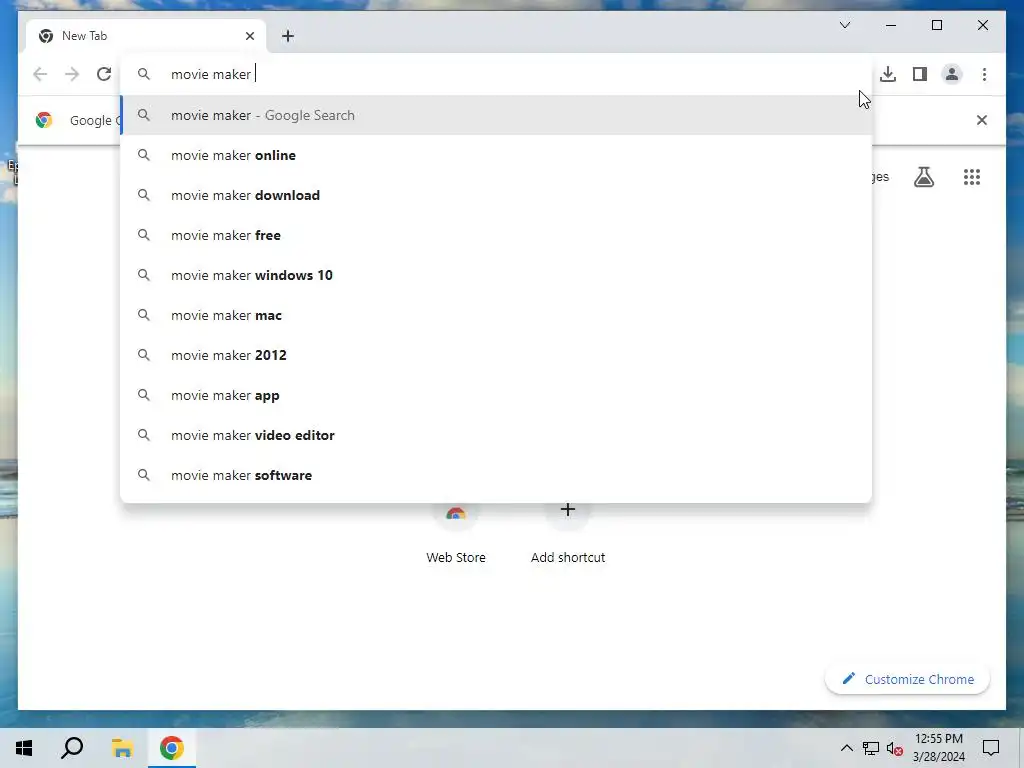
Task: Open Customize Chrome button
Action: (908, 679)
